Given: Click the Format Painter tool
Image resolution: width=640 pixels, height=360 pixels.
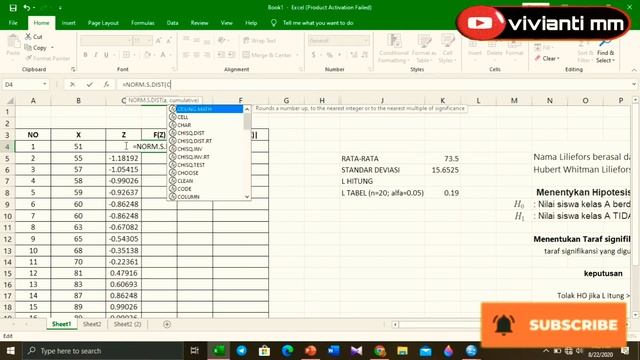Looking at the screenshot, I should point(48,58).
